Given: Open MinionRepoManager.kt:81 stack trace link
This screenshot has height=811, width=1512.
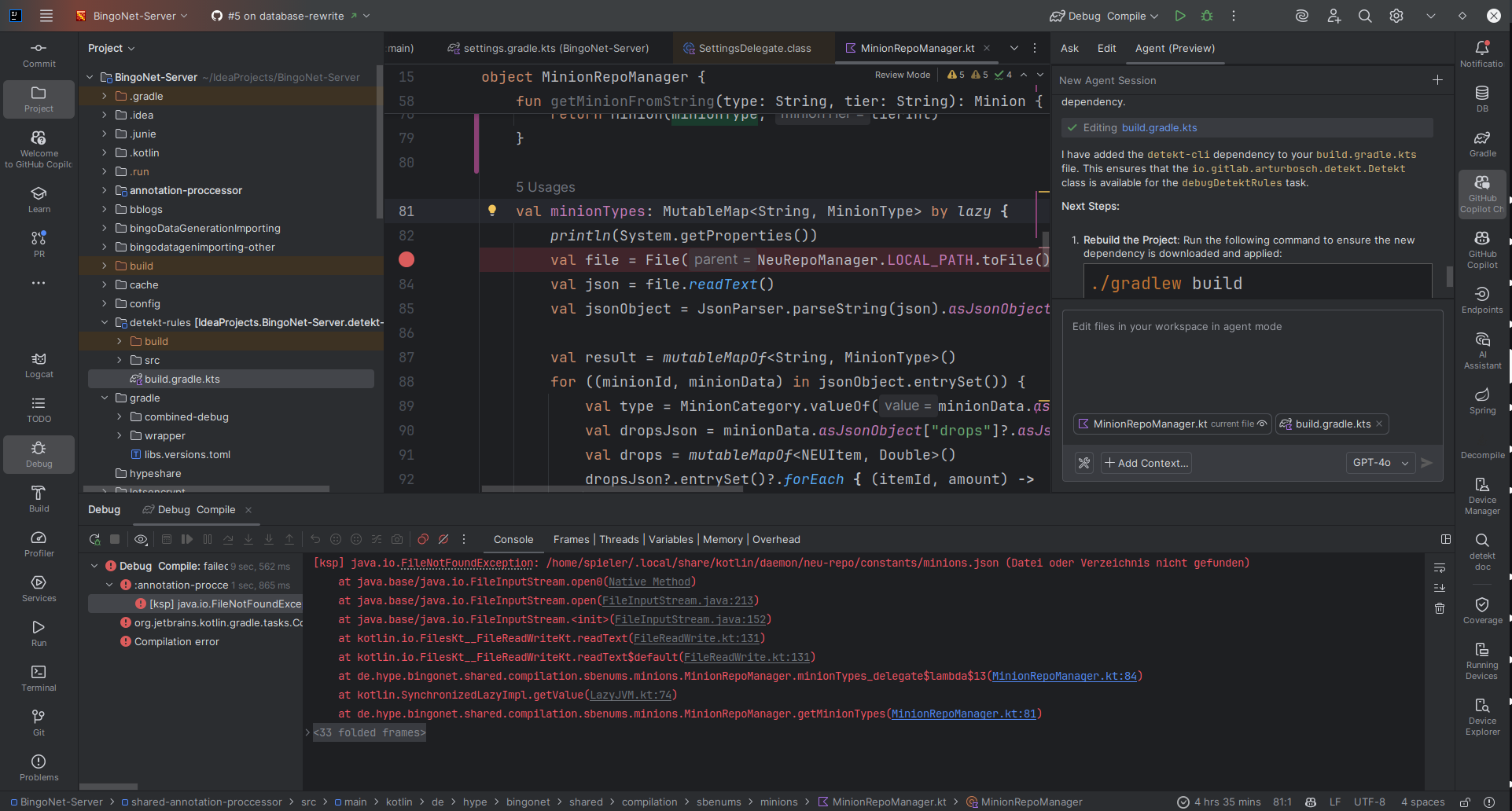Looking at the screenshot, I should tap(963, 714).
